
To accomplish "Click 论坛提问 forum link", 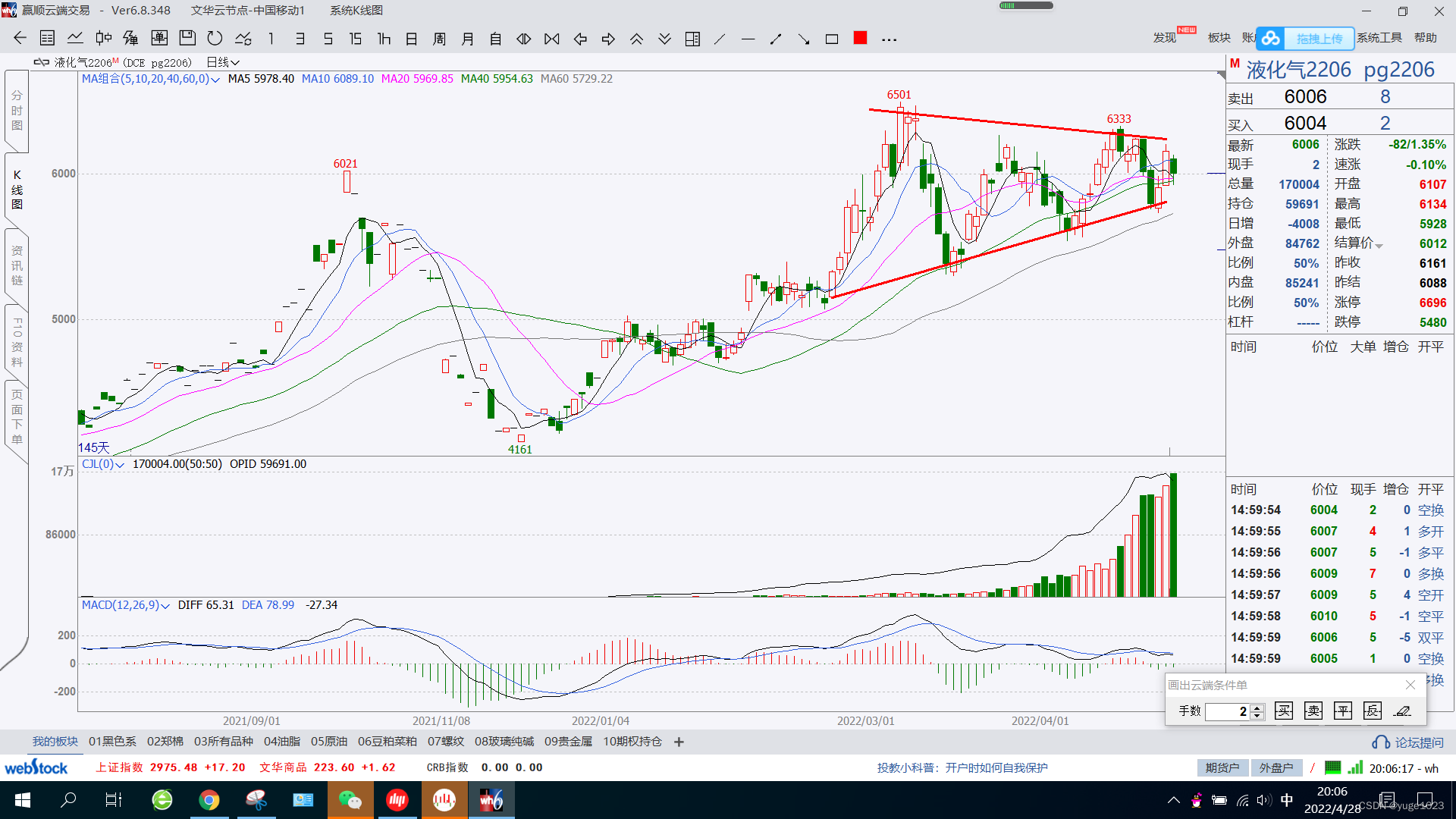I will (1408, 742).
